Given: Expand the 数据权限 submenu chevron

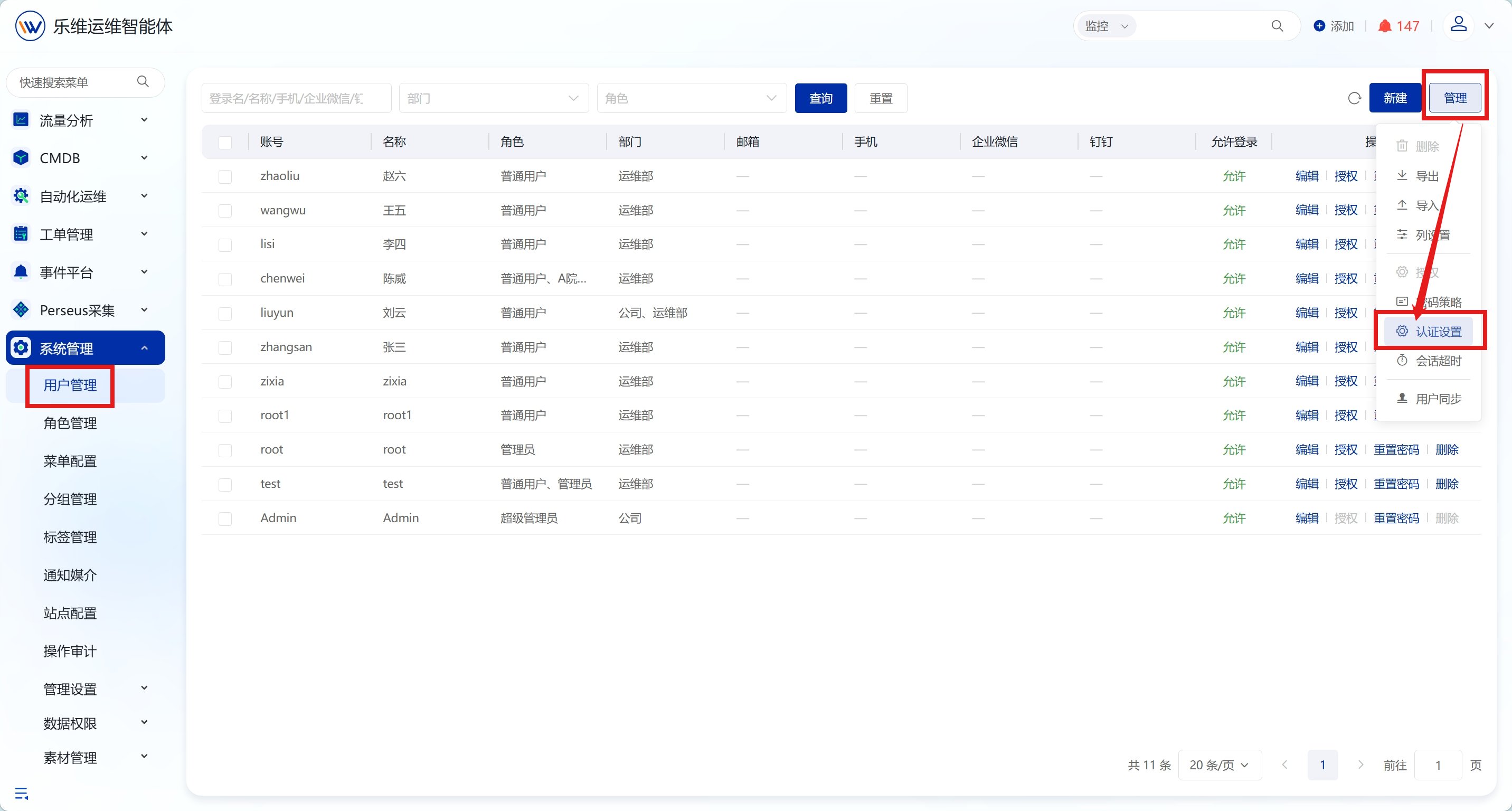Looking at the screenshot, I should point(145,722).
